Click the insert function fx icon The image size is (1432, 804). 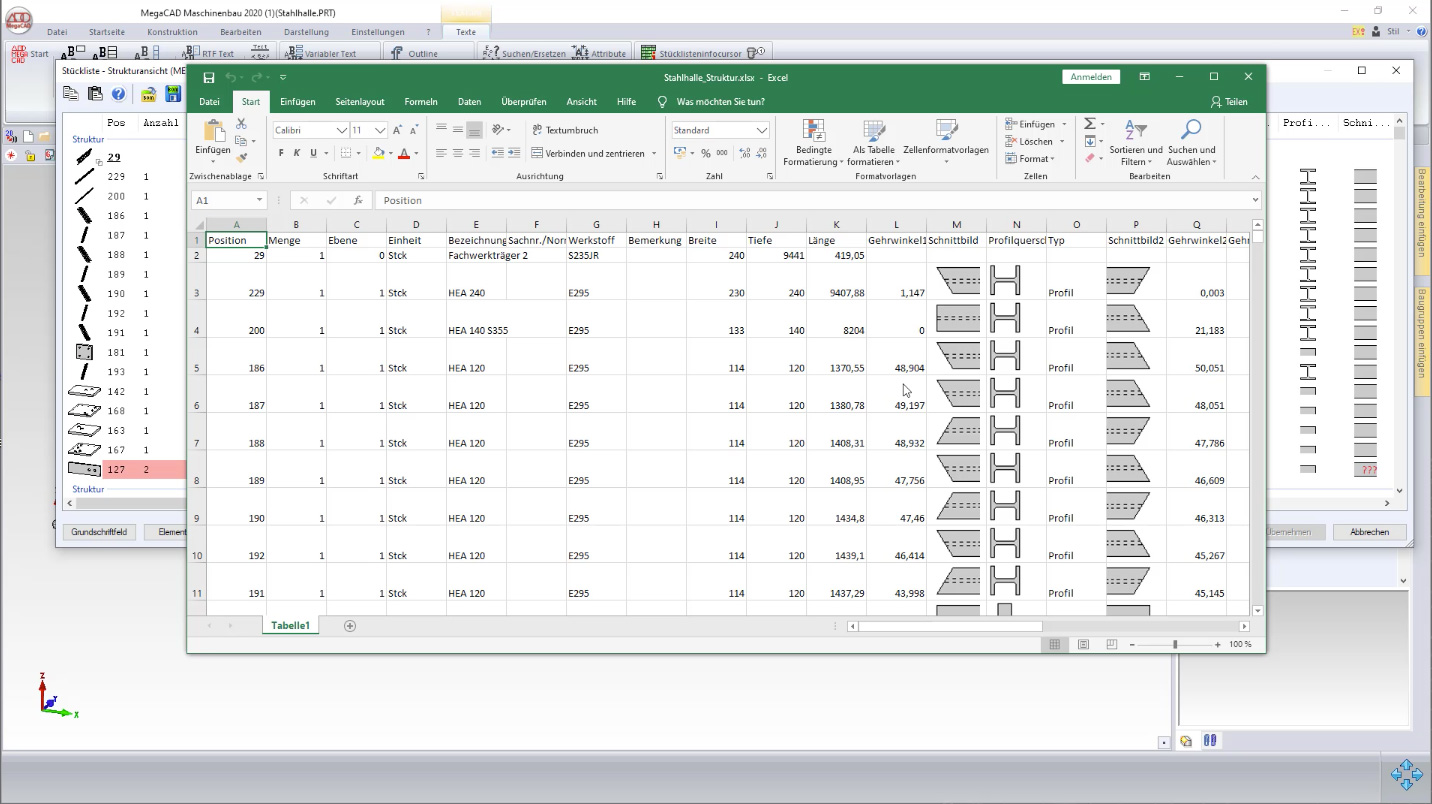coord(357,200)
